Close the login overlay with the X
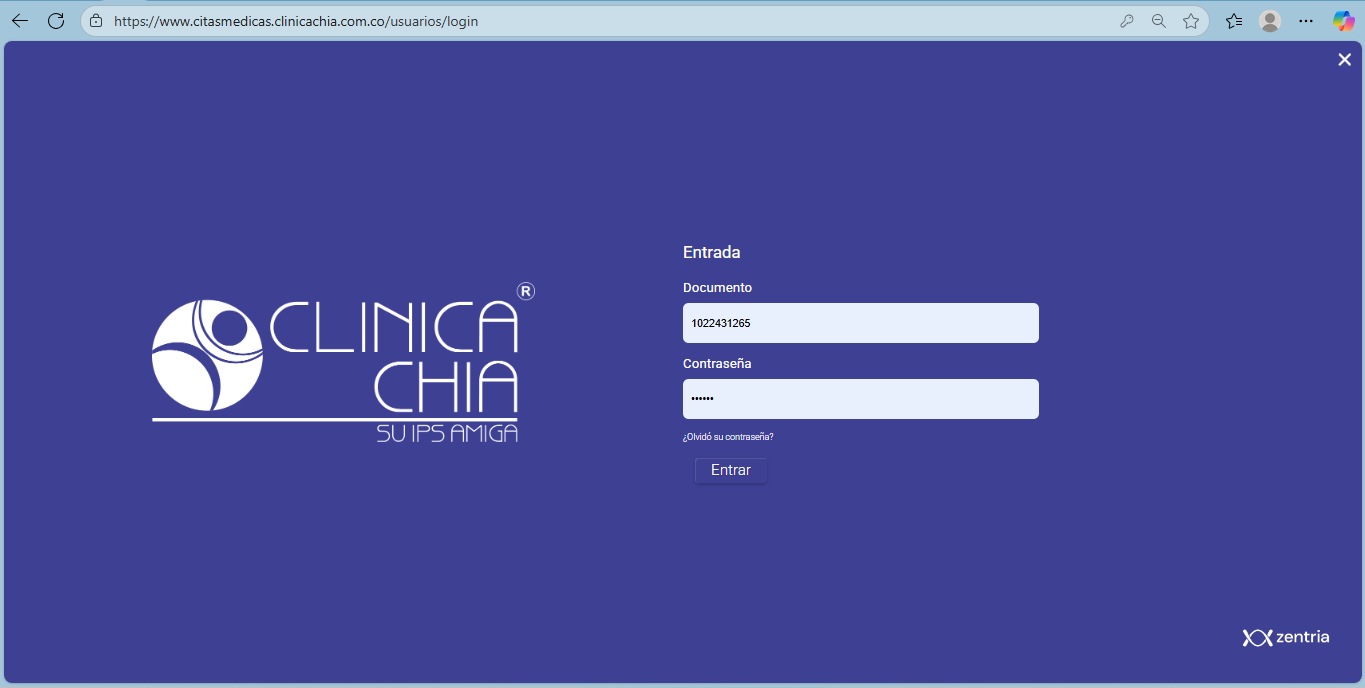Image resolution: width=1365 pixels, height=688 pixels. (x=1345, y=60)
